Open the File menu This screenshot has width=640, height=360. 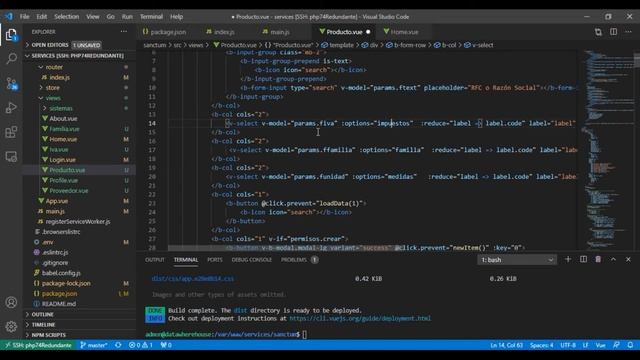pos(24,17)
